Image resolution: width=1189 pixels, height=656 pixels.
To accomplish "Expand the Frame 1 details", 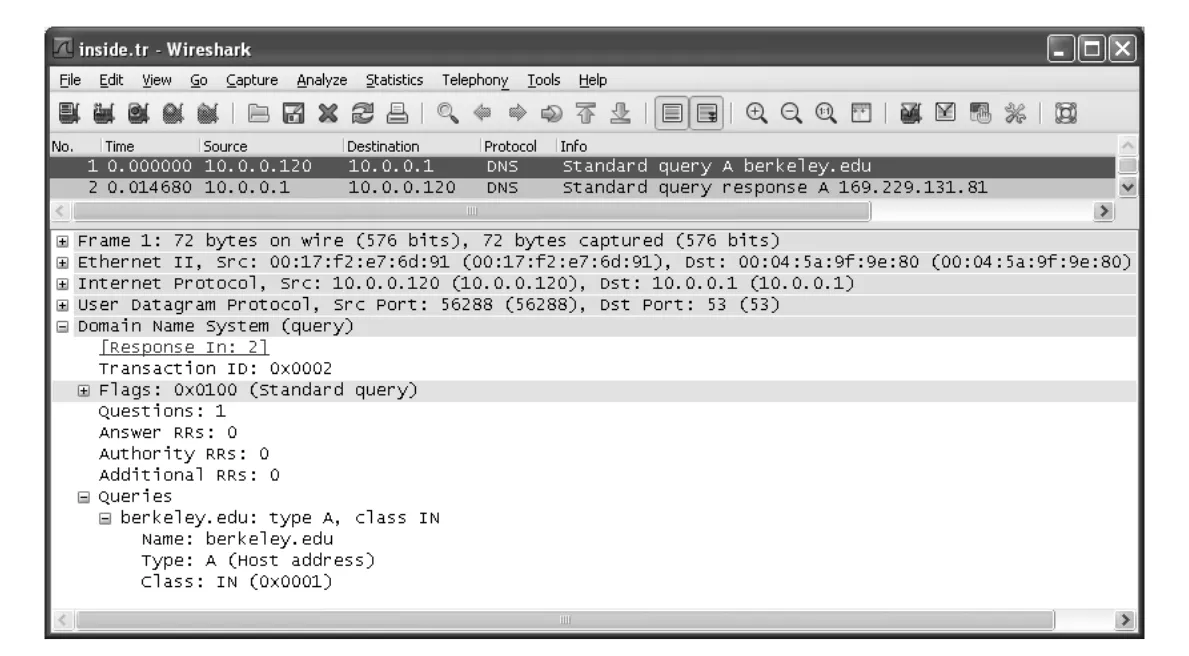I will [62, 241].
